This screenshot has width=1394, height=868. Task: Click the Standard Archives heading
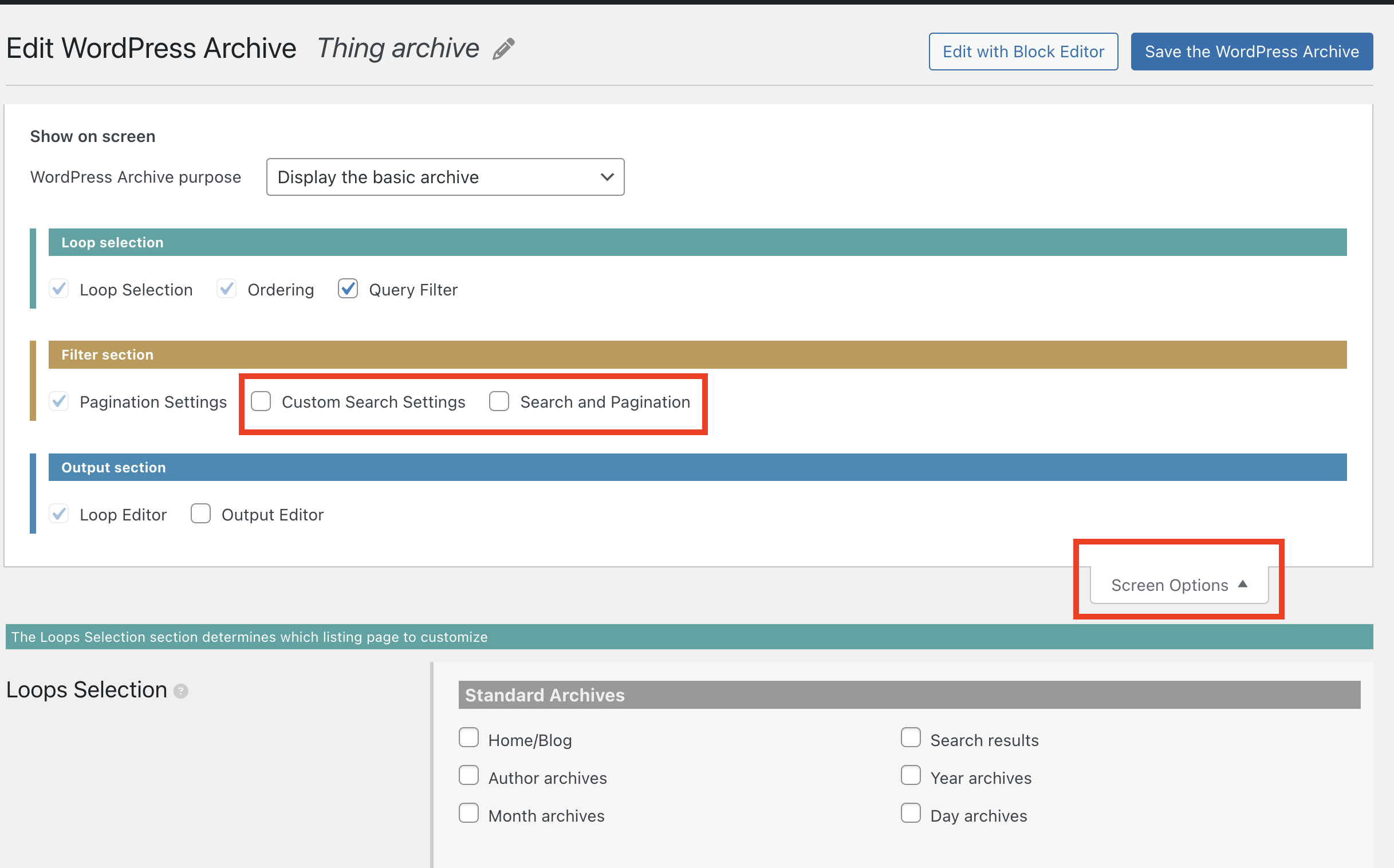pos(909,695)
